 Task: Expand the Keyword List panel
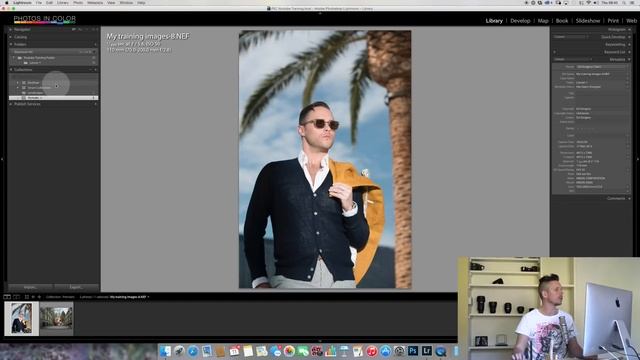614,52
